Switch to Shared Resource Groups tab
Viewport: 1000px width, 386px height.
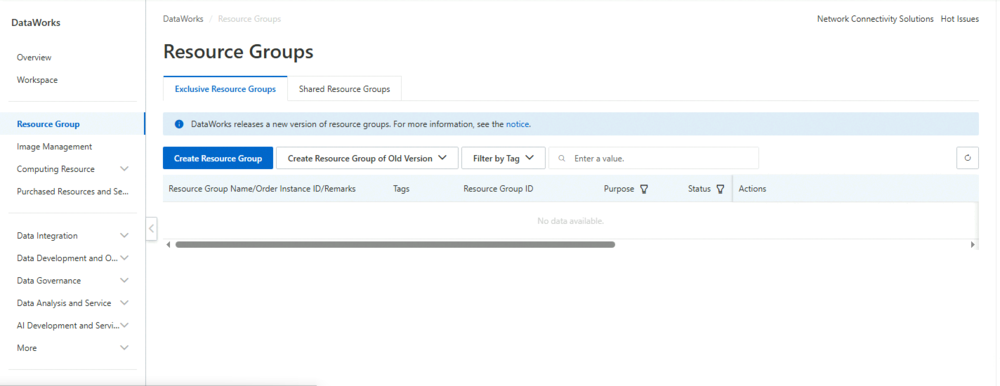[x=344, y=89]
